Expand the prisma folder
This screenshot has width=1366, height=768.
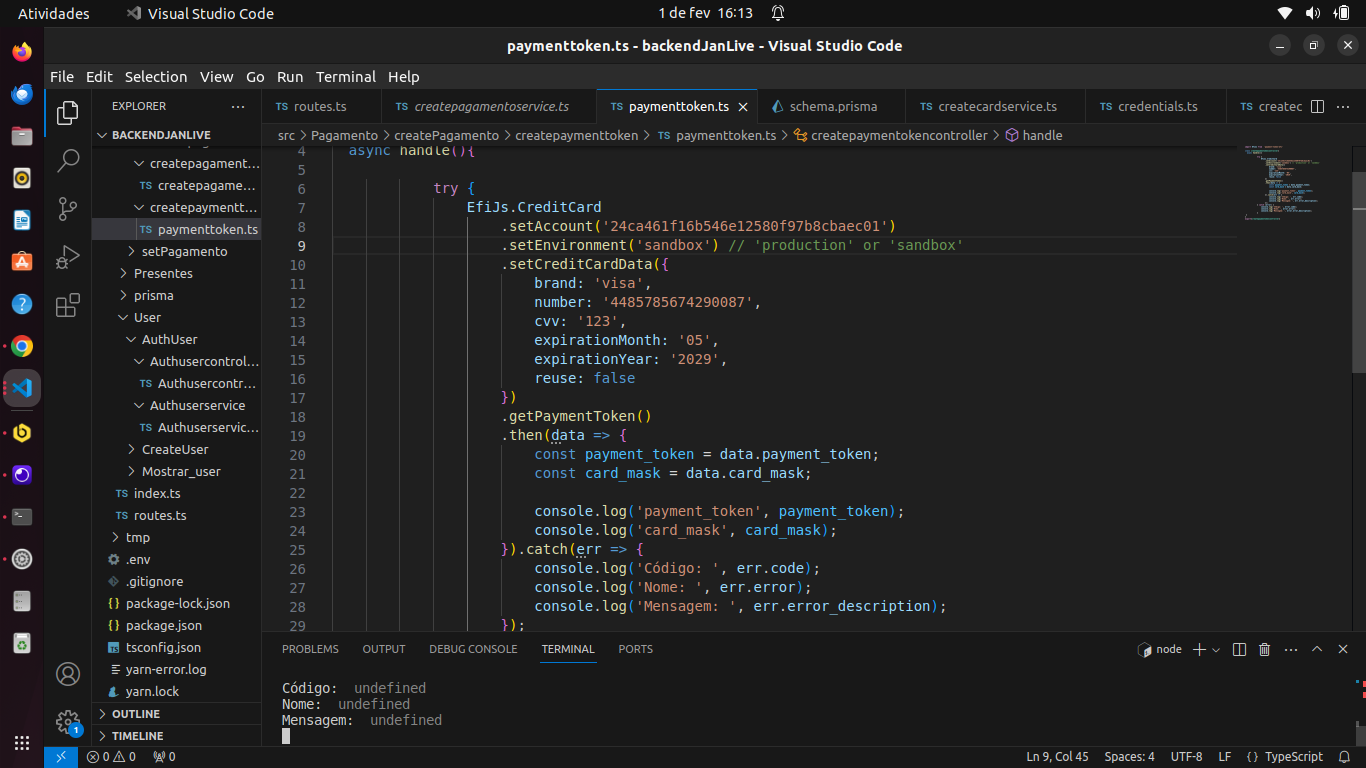click(176, 295)
